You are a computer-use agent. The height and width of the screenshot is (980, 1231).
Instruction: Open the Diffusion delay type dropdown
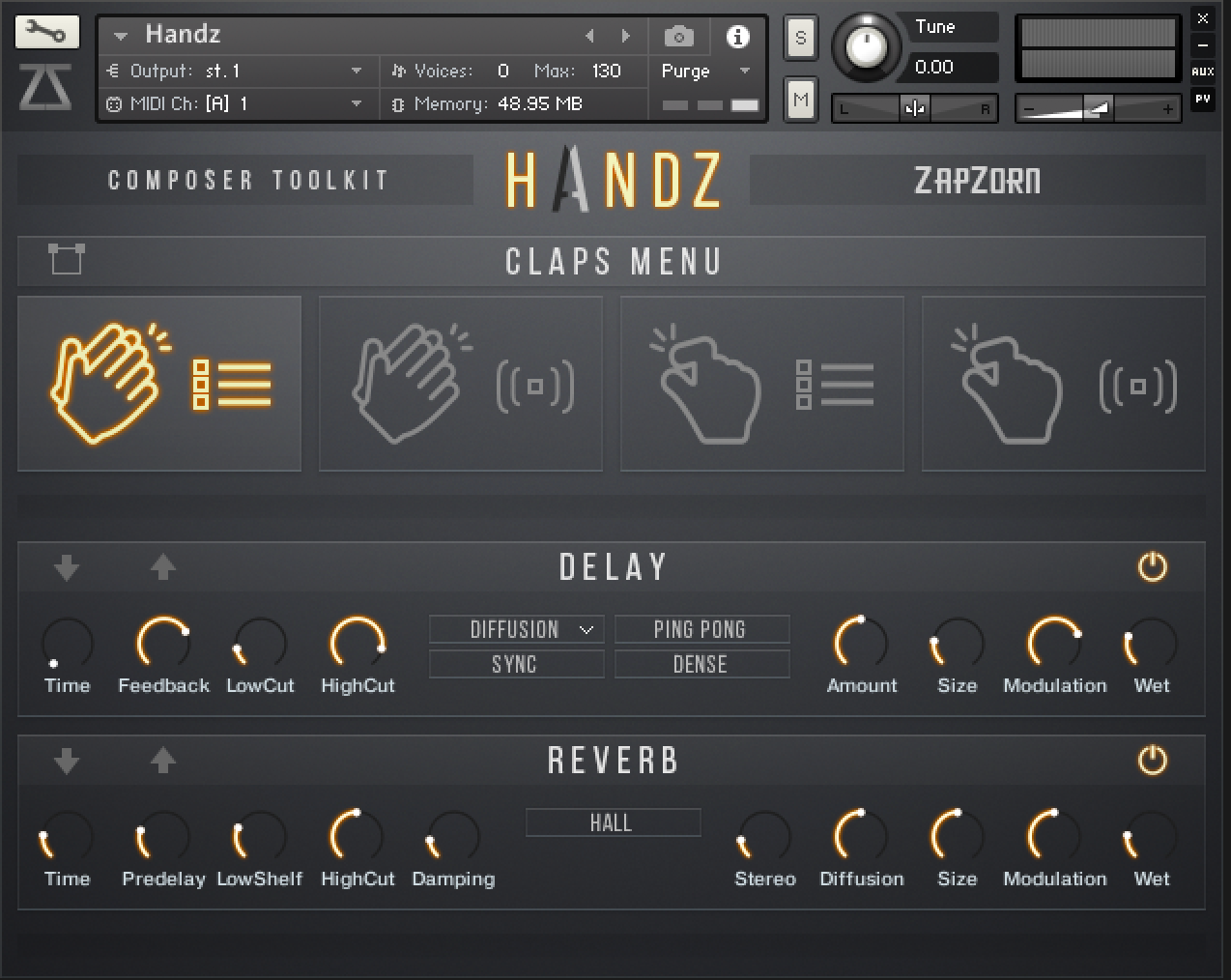coord(517,629)
